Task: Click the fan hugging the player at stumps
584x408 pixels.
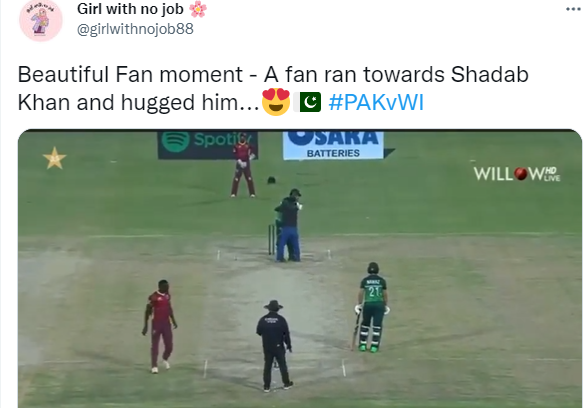Action: [x=290, y=225]
